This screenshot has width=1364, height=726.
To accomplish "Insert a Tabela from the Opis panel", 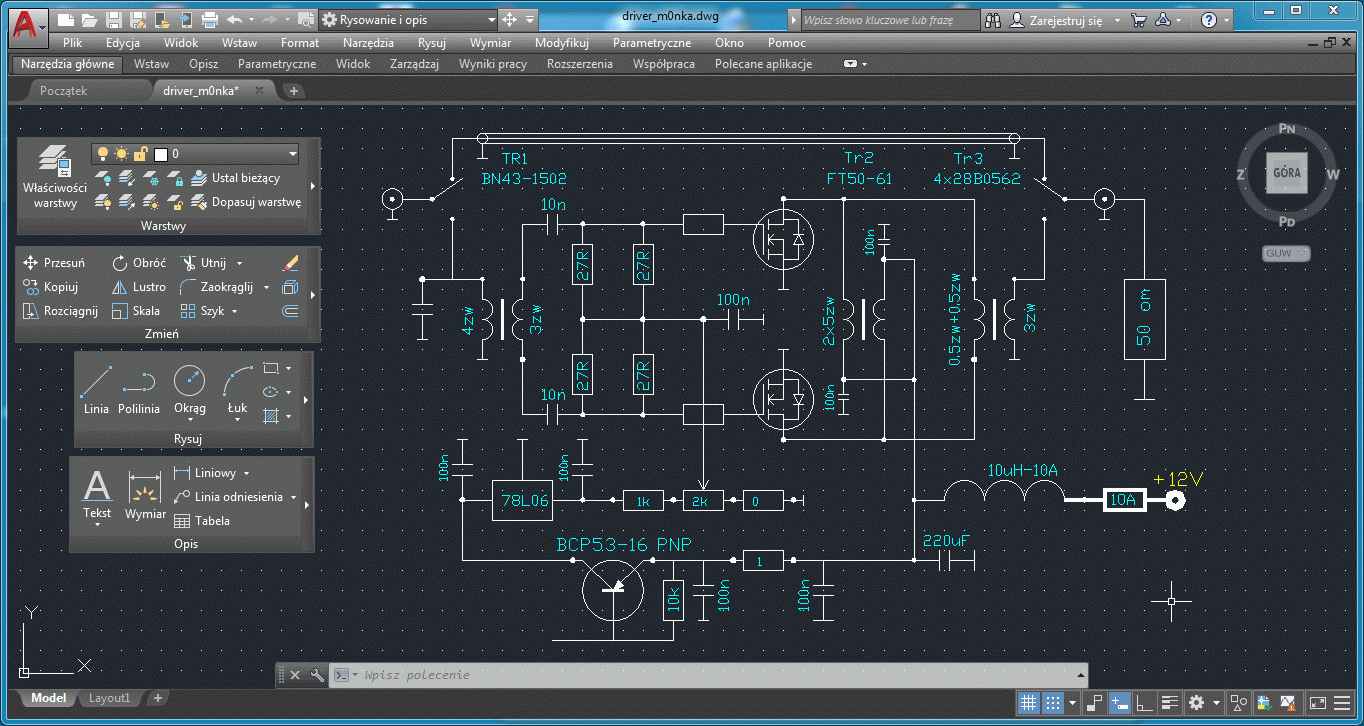I will 201,521.
